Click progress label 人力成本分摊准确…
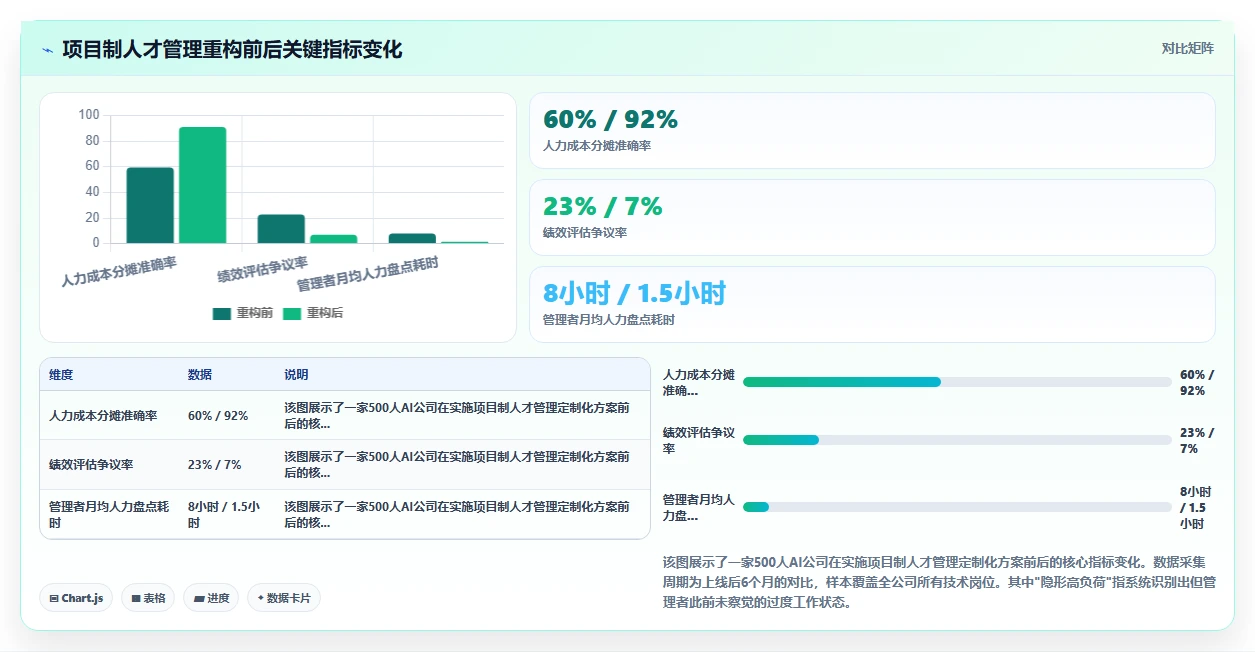Image resolution: width=1255 pixels, height=652 pixels. pos(699,383)
